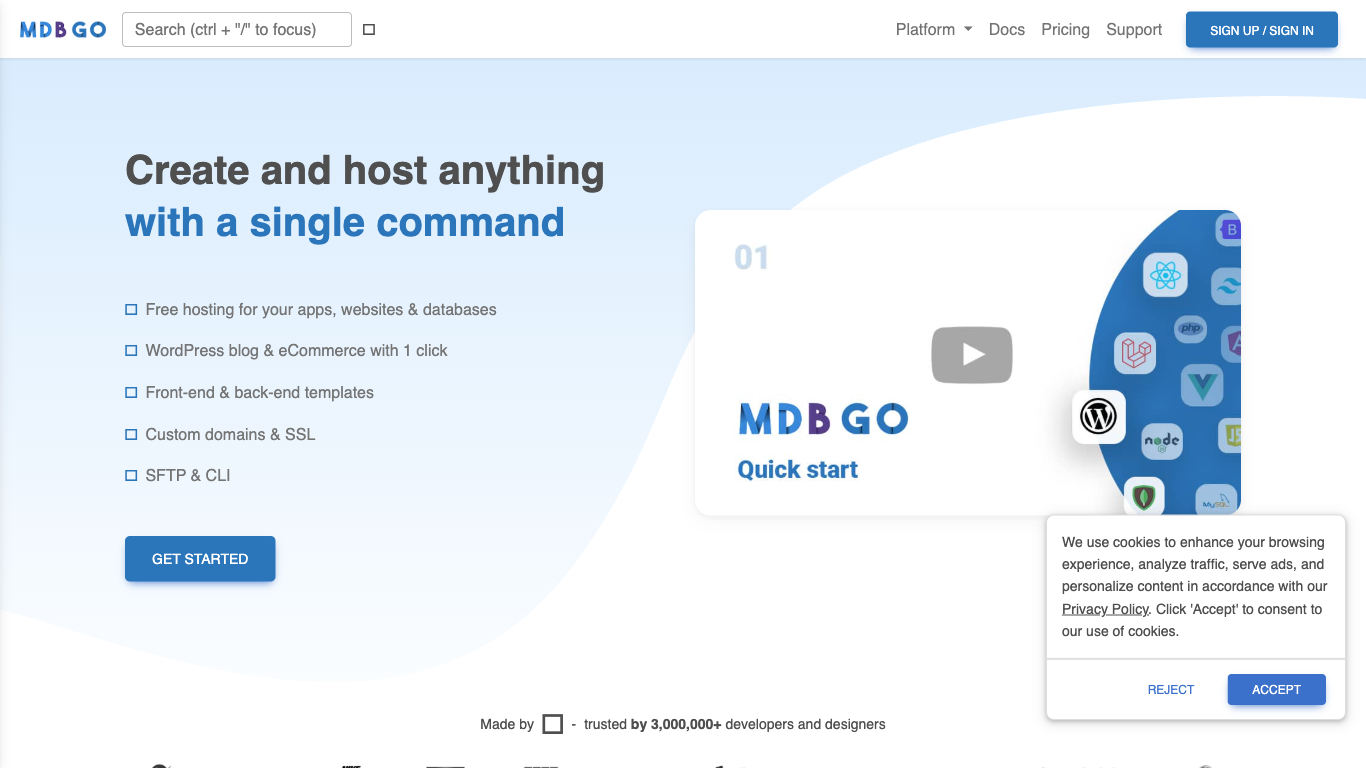The width and height of the screenshot is (1366, 768).
Task: Click the Tailwind CSS wave icon
Action: (1227, 286)
